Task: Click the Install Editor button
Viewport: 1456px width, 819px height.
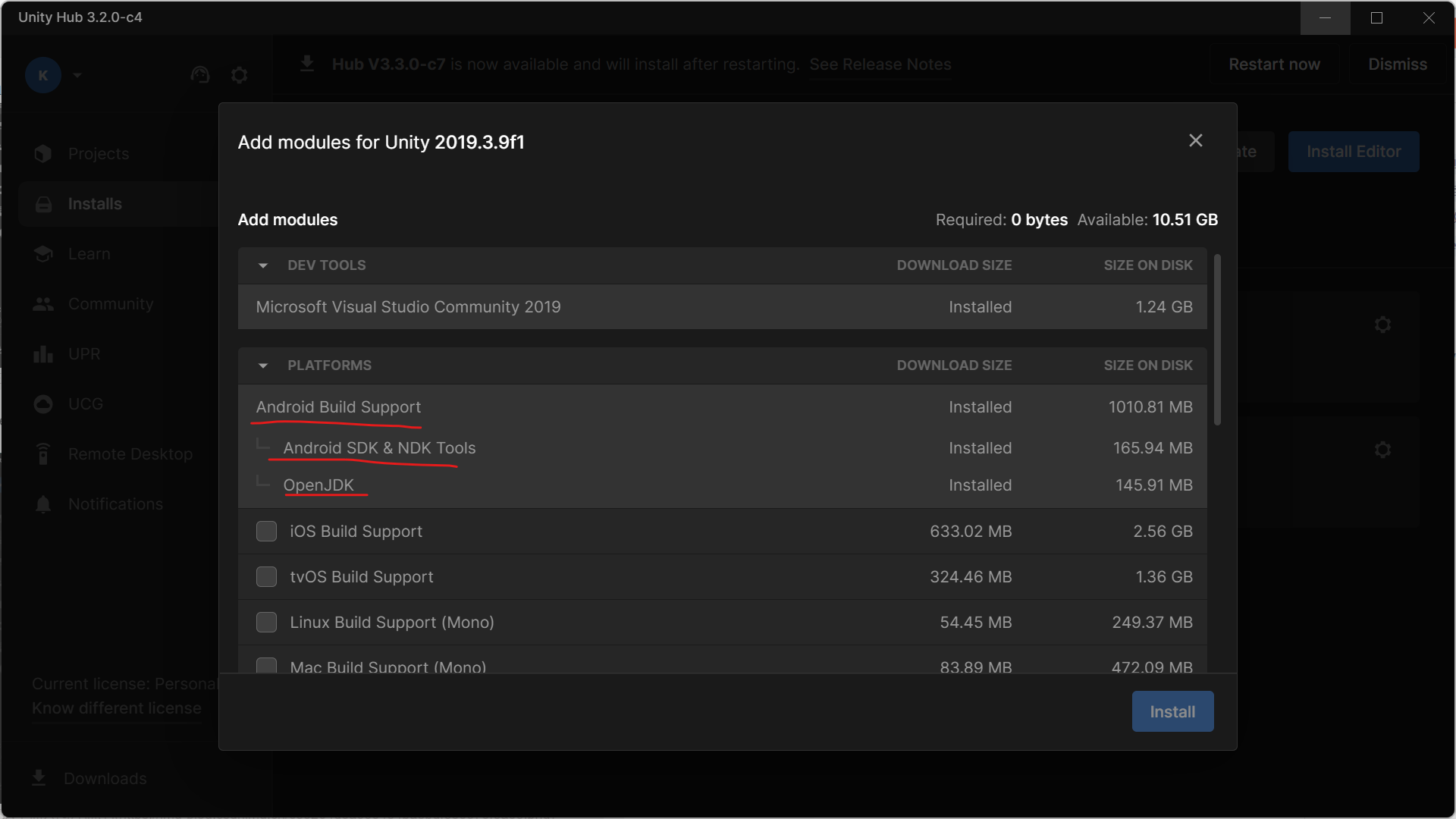Action: pyautogui.click(x=1354, y=152)
